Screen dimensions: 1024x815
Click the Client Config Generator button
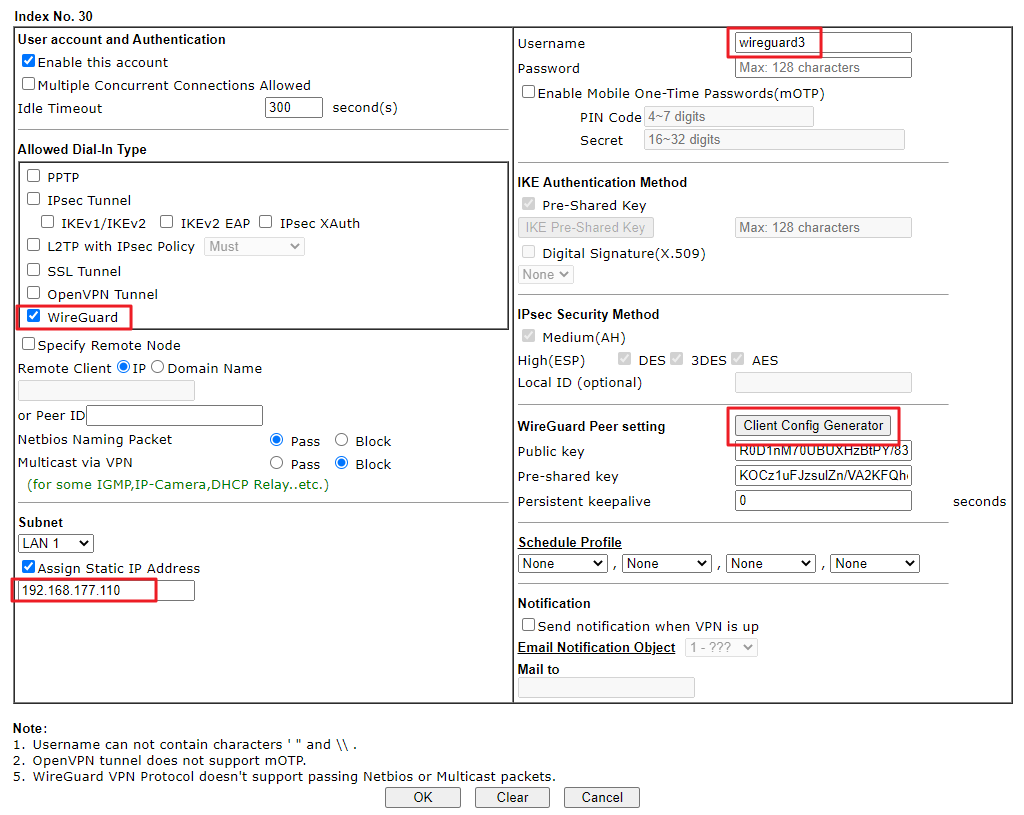point(813,426)
